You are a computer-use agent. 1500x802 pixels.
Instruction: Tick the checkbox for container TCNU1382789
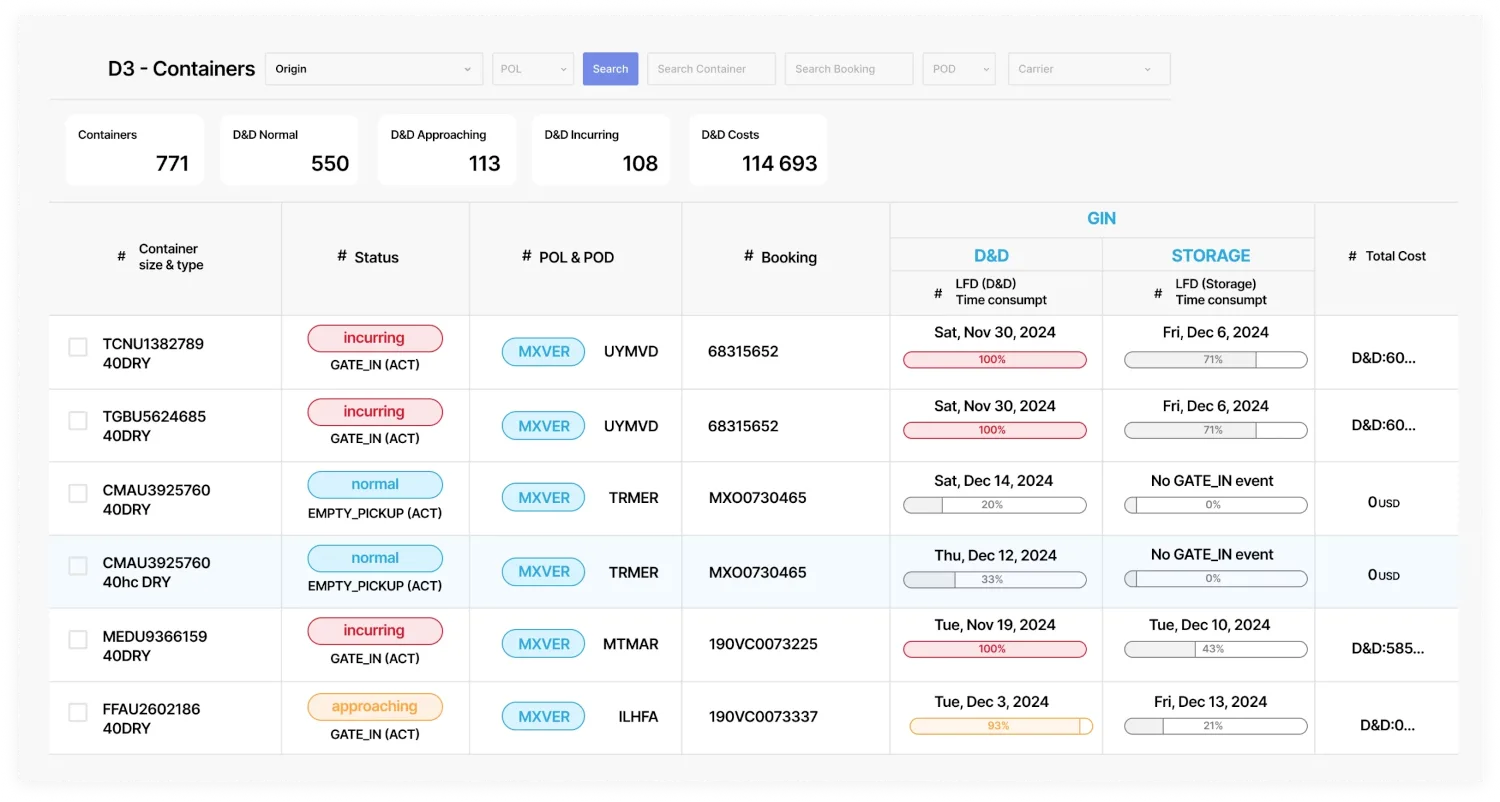pyautogui.click(x=78, y=347)
